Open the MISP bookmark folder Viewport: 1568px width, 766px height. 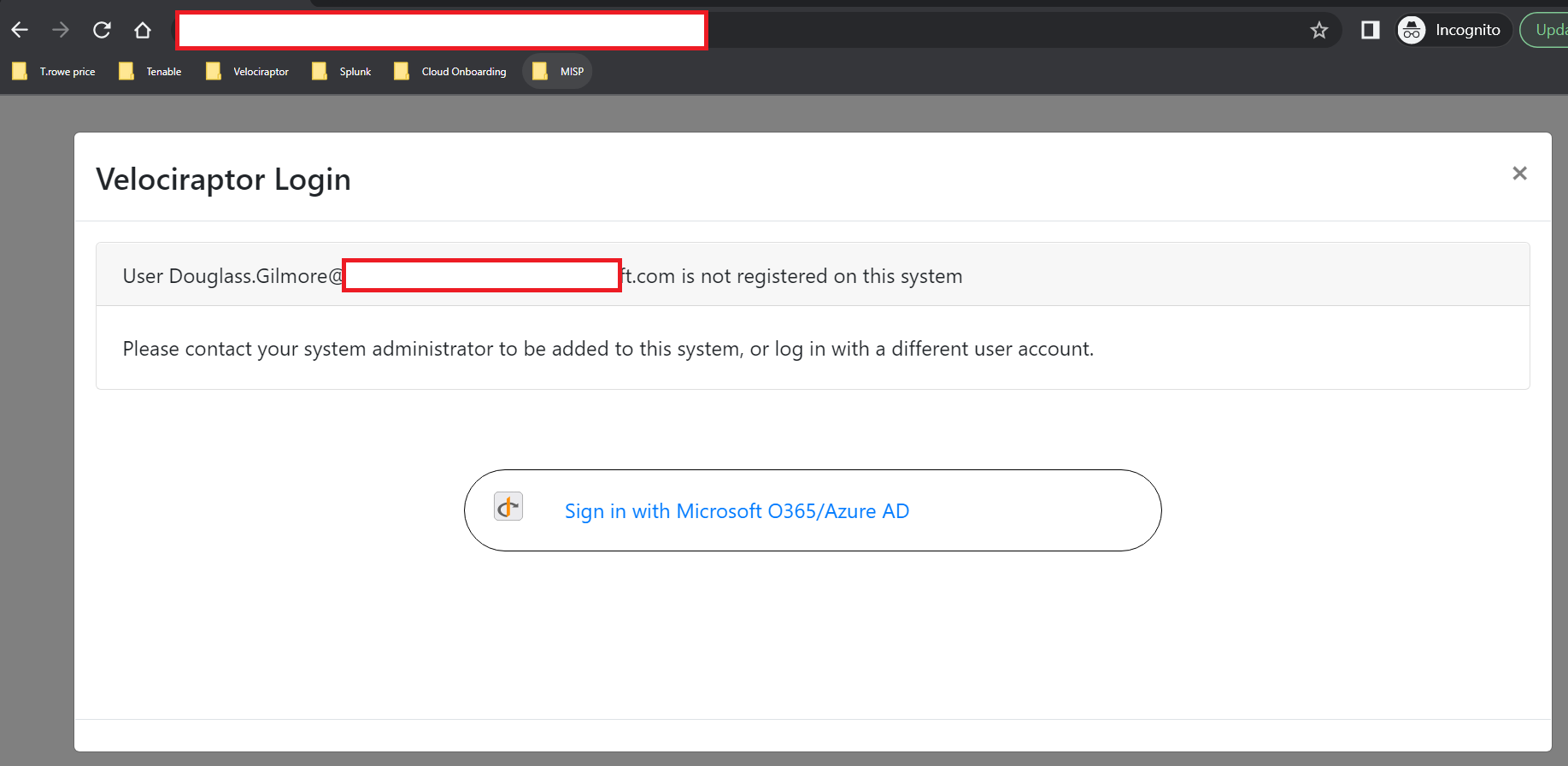(x=557, y=71)
